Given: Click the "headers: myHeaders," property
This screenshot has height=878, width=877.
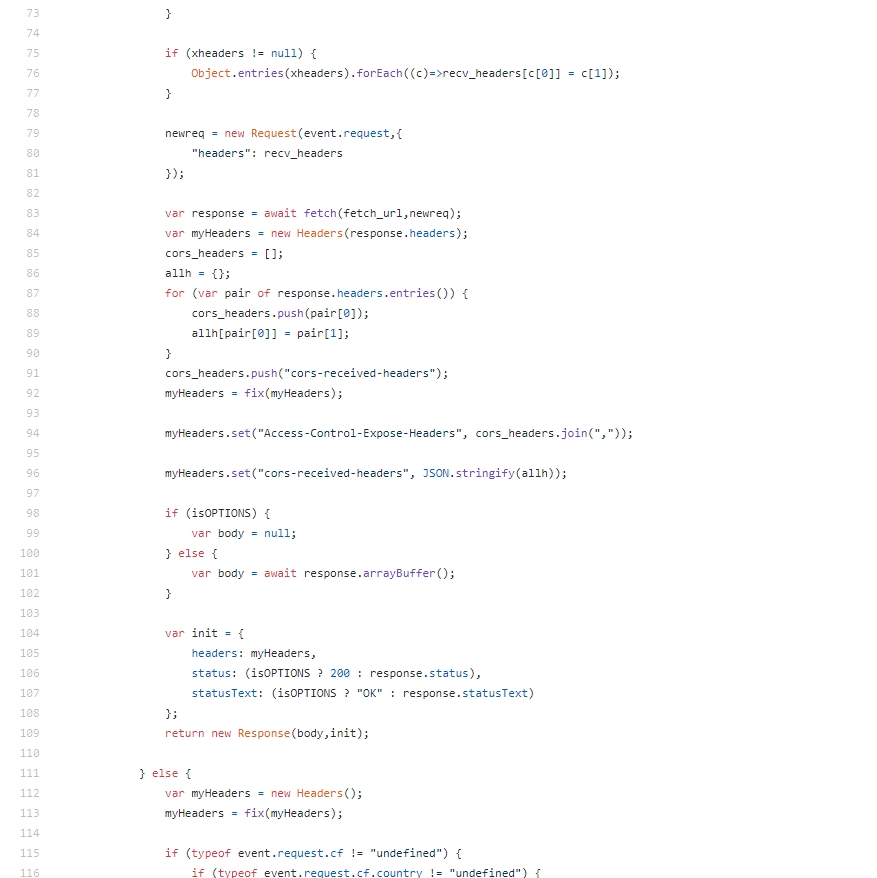Looking at the screenshot, I should pos(254,653).
